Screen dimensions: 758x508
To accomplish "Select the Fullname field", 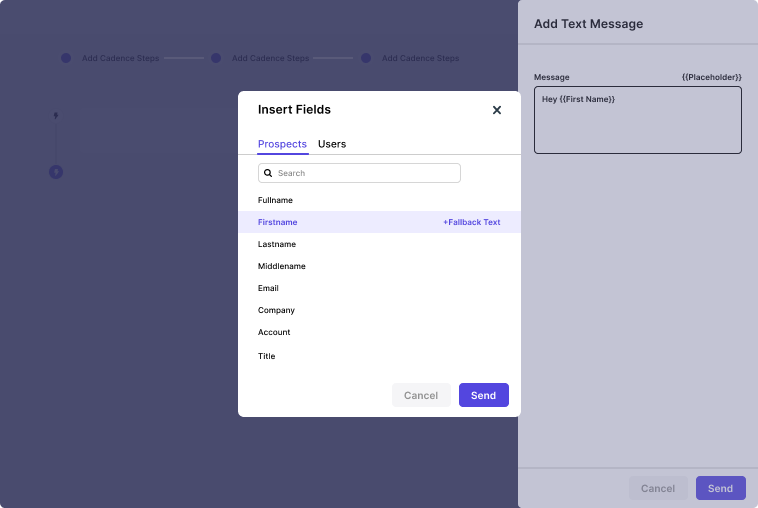I will (x=379, y=200).
